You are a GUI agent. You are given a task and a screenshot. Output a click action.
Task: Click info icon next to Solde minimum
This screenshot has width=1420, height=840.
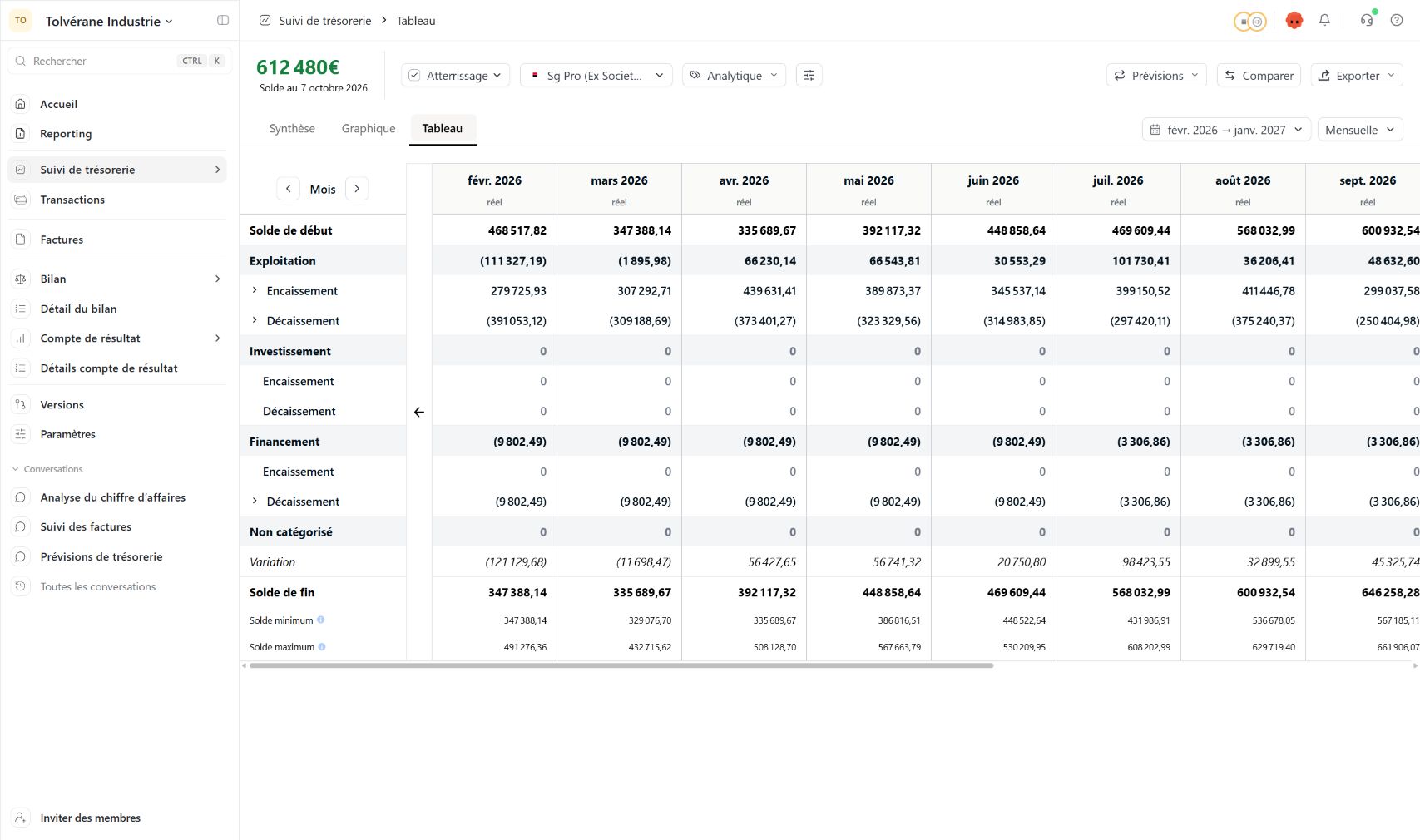[321, 620]
